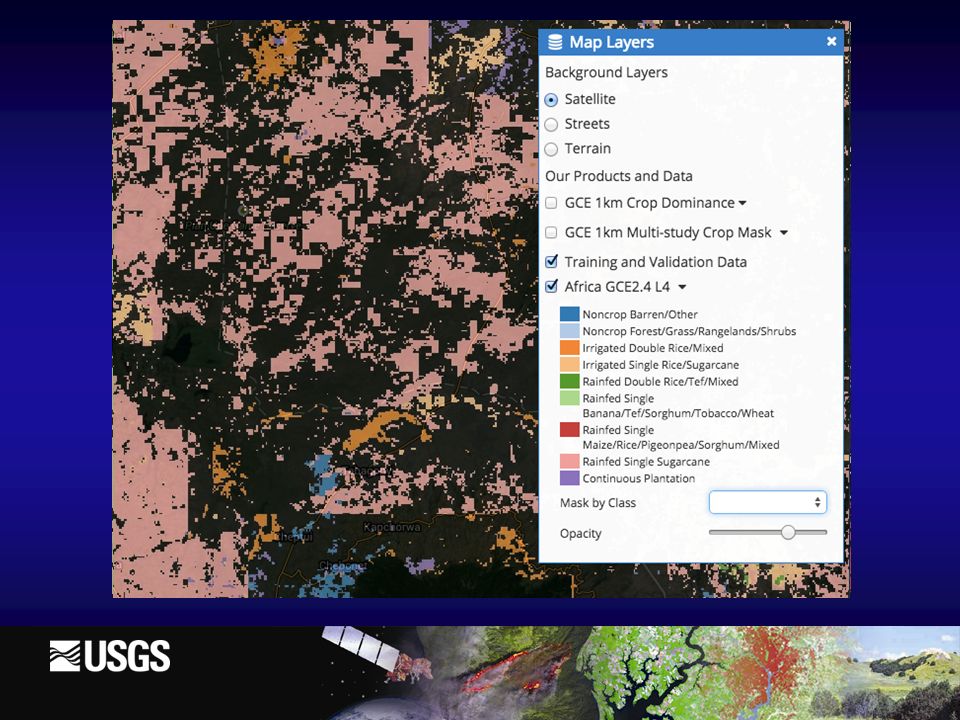This screenshot has height=720, width=960.
Task: Click the Rainfed Single Banana/Tef swatch
Action: (569, 398)
